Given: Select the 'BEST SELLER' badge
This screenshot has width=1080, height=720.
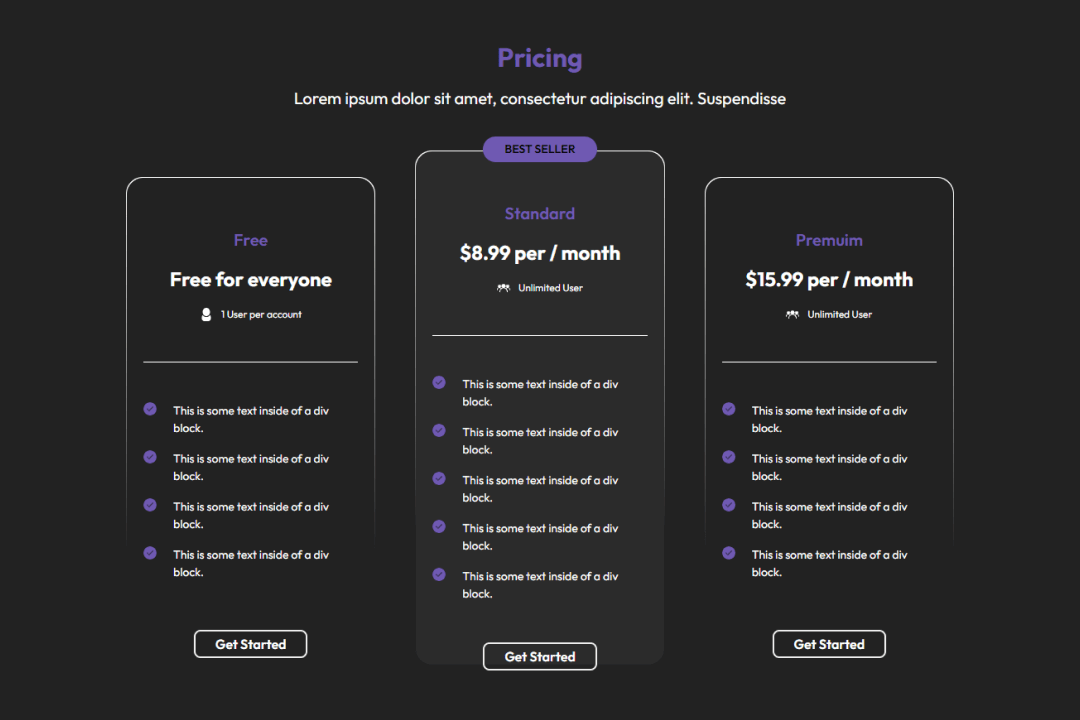Looking at the screenshot, I should pos(540,148).
